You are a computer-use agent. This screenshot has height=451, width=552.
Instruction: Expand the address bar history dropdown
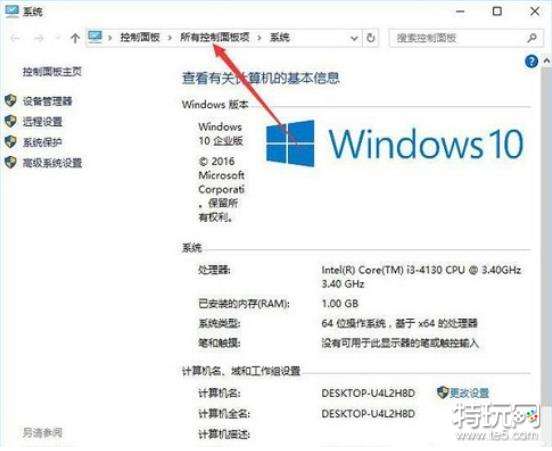point(354,38)
